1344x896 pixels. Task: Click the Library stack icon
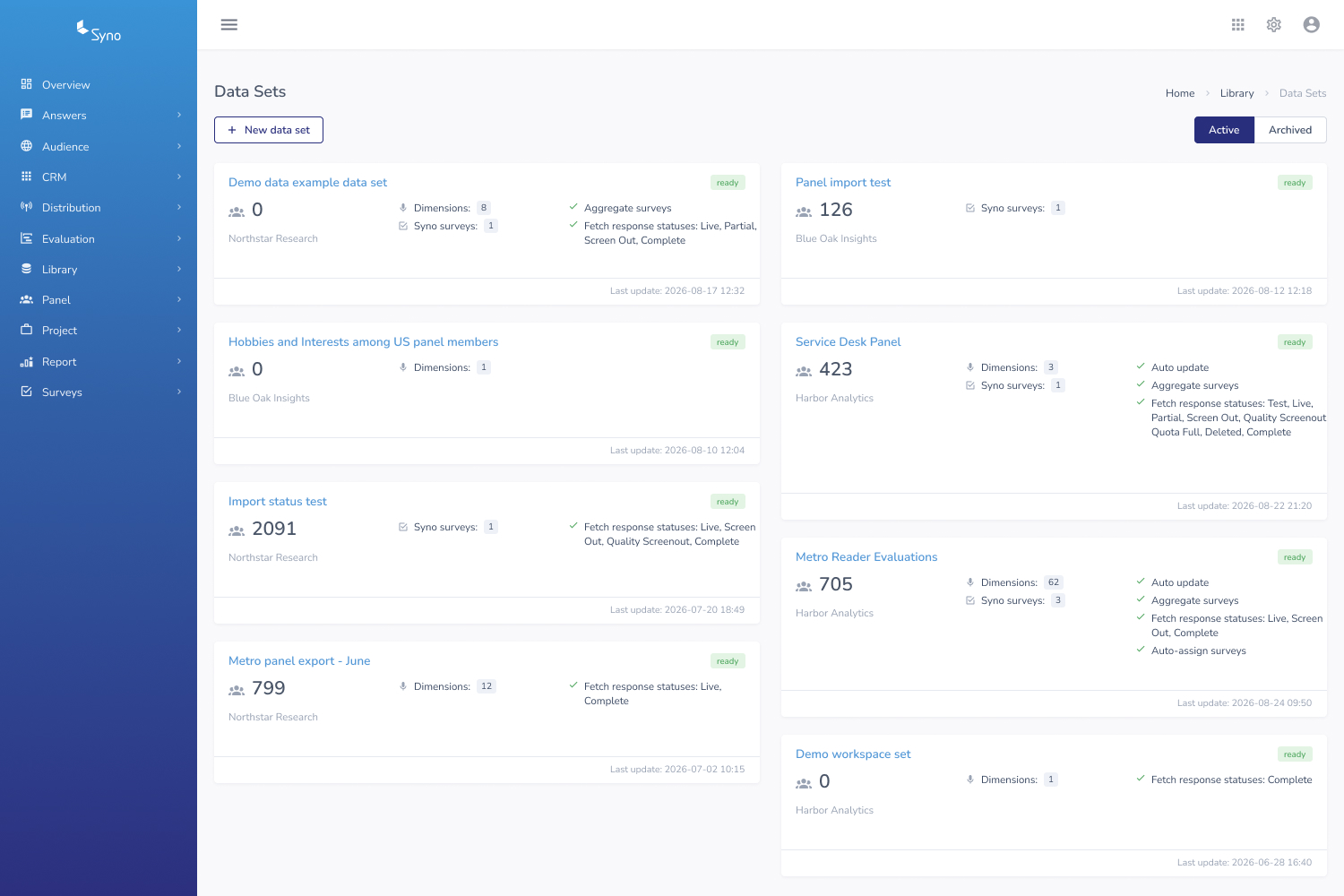[x=27, y=269]
